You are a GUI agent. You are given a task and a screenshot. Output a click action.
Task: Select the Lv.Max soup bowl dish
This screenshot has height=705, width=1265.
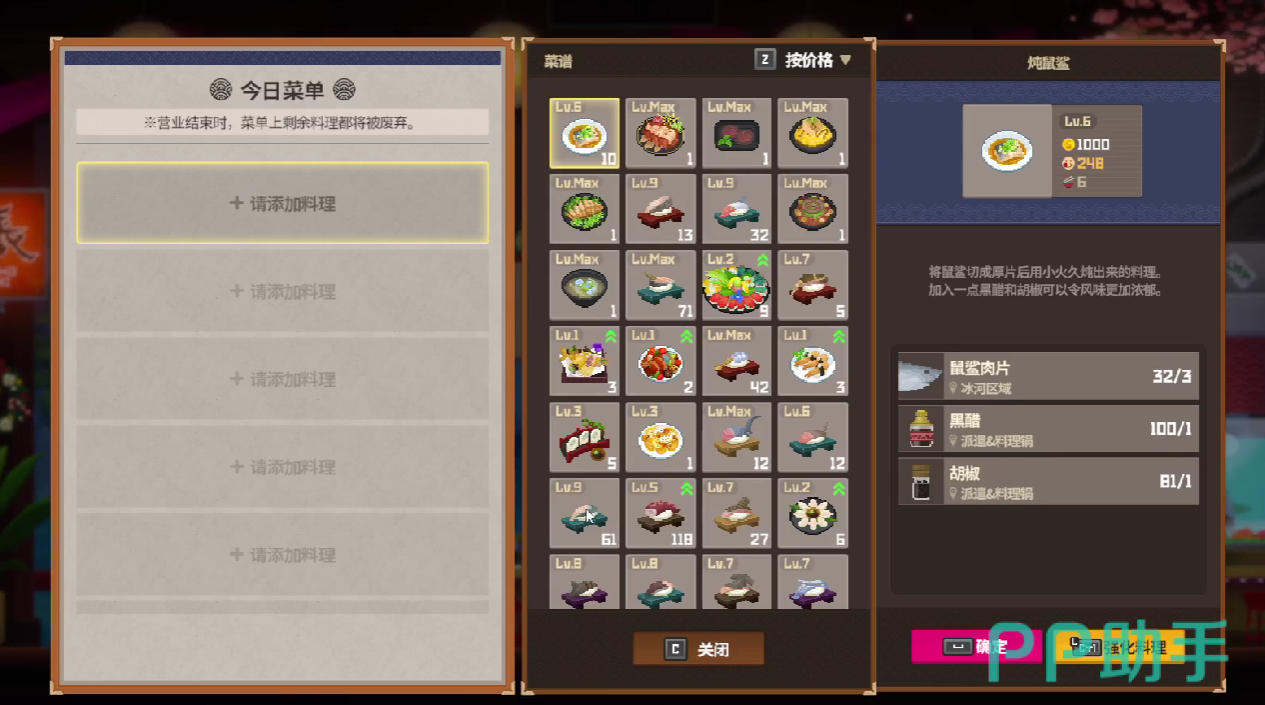[584, 285]
